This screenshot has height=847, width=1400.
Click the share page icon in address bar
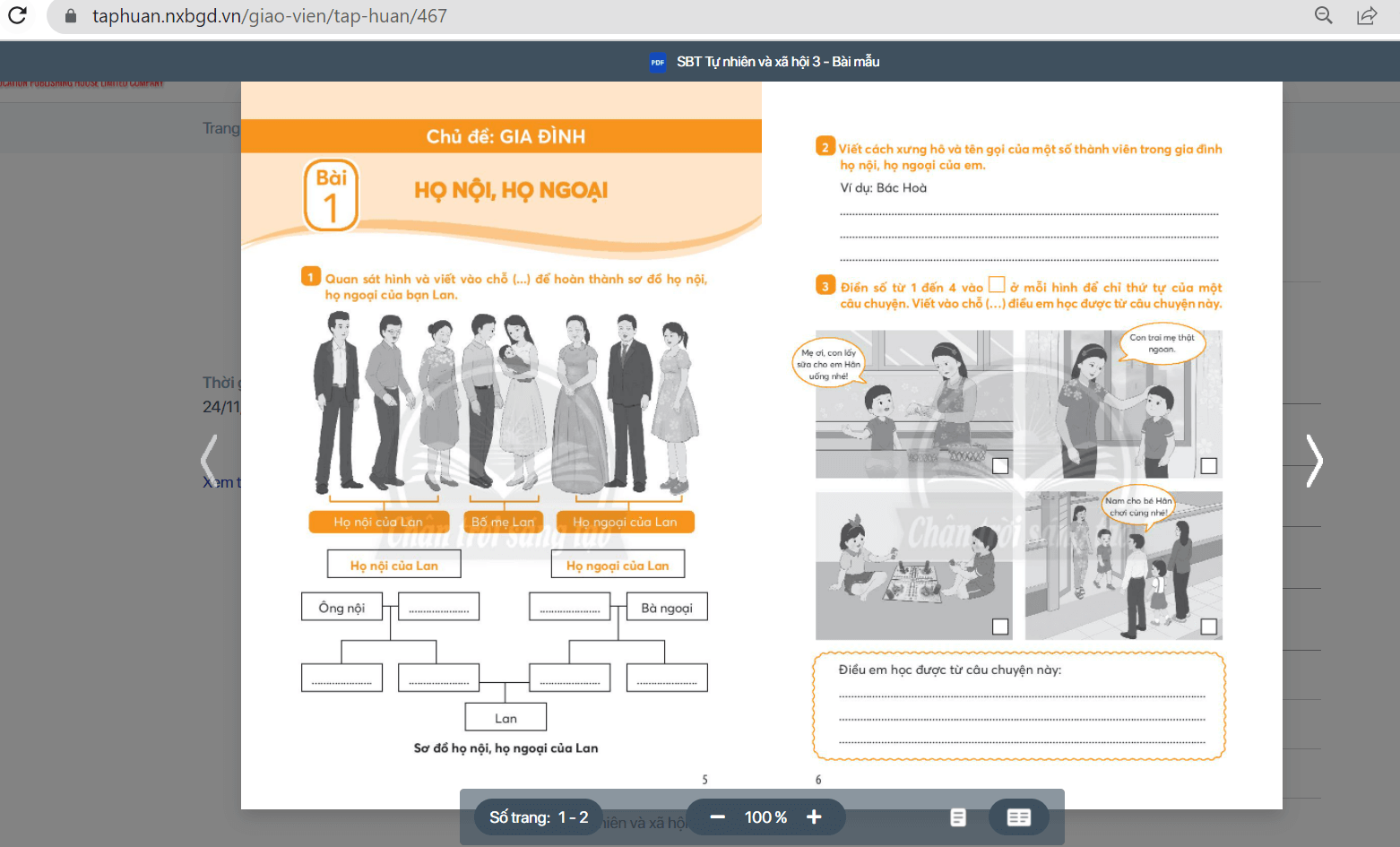[x=1367, y=15]
